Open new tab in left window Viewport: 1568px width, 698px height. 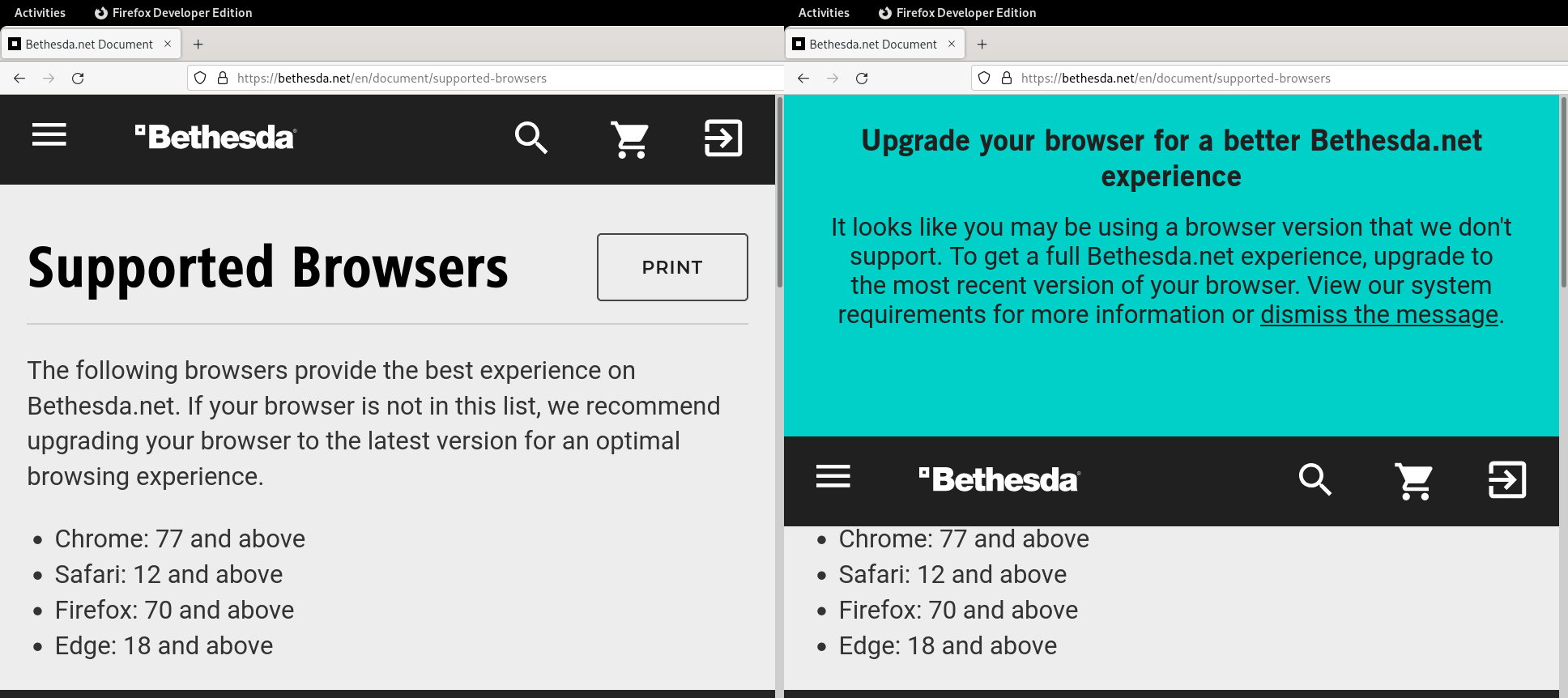[198, 45]
